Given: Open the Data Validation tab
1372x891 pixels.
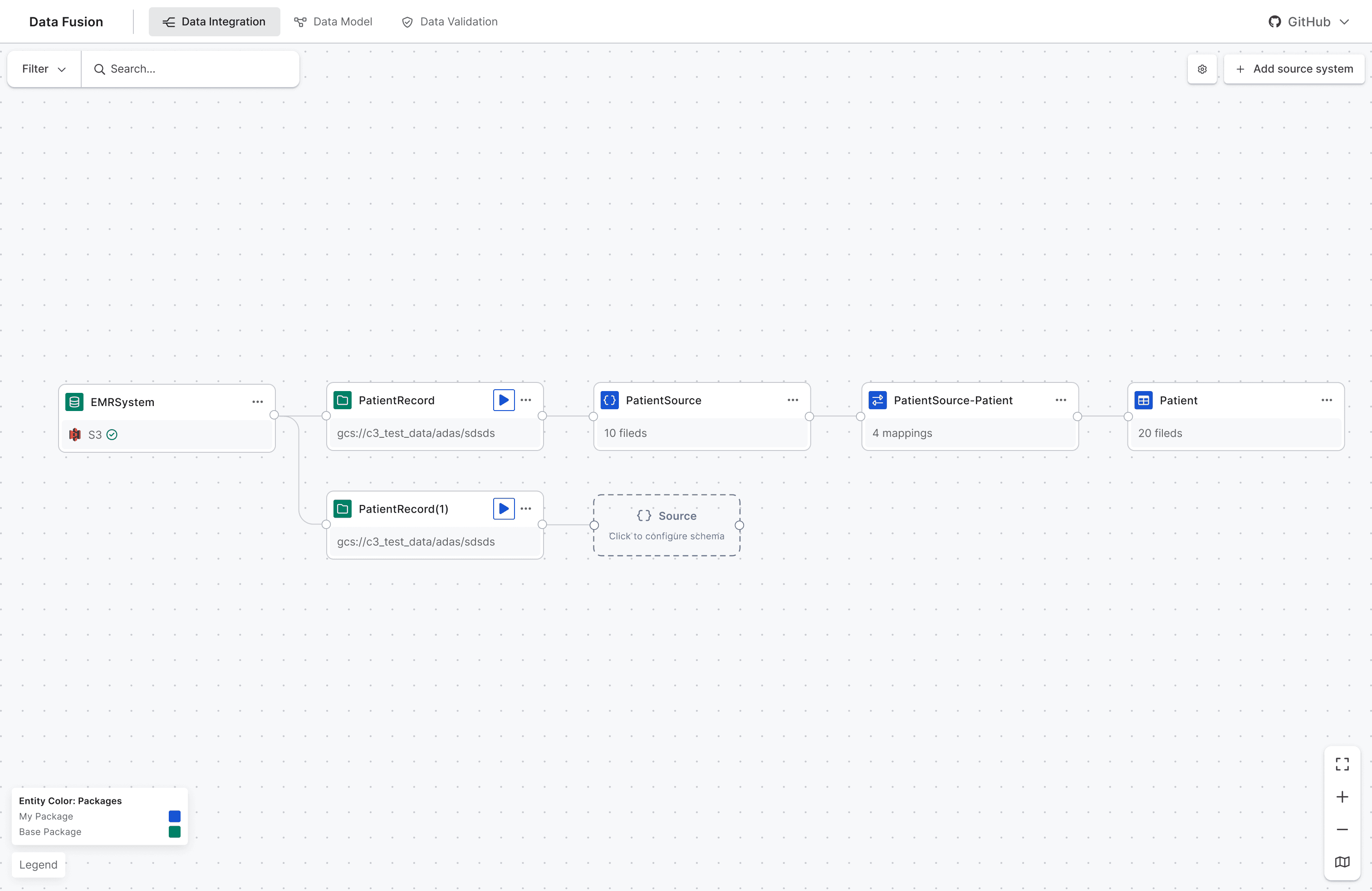Looking at the screenshot, I should pos(449,21).
